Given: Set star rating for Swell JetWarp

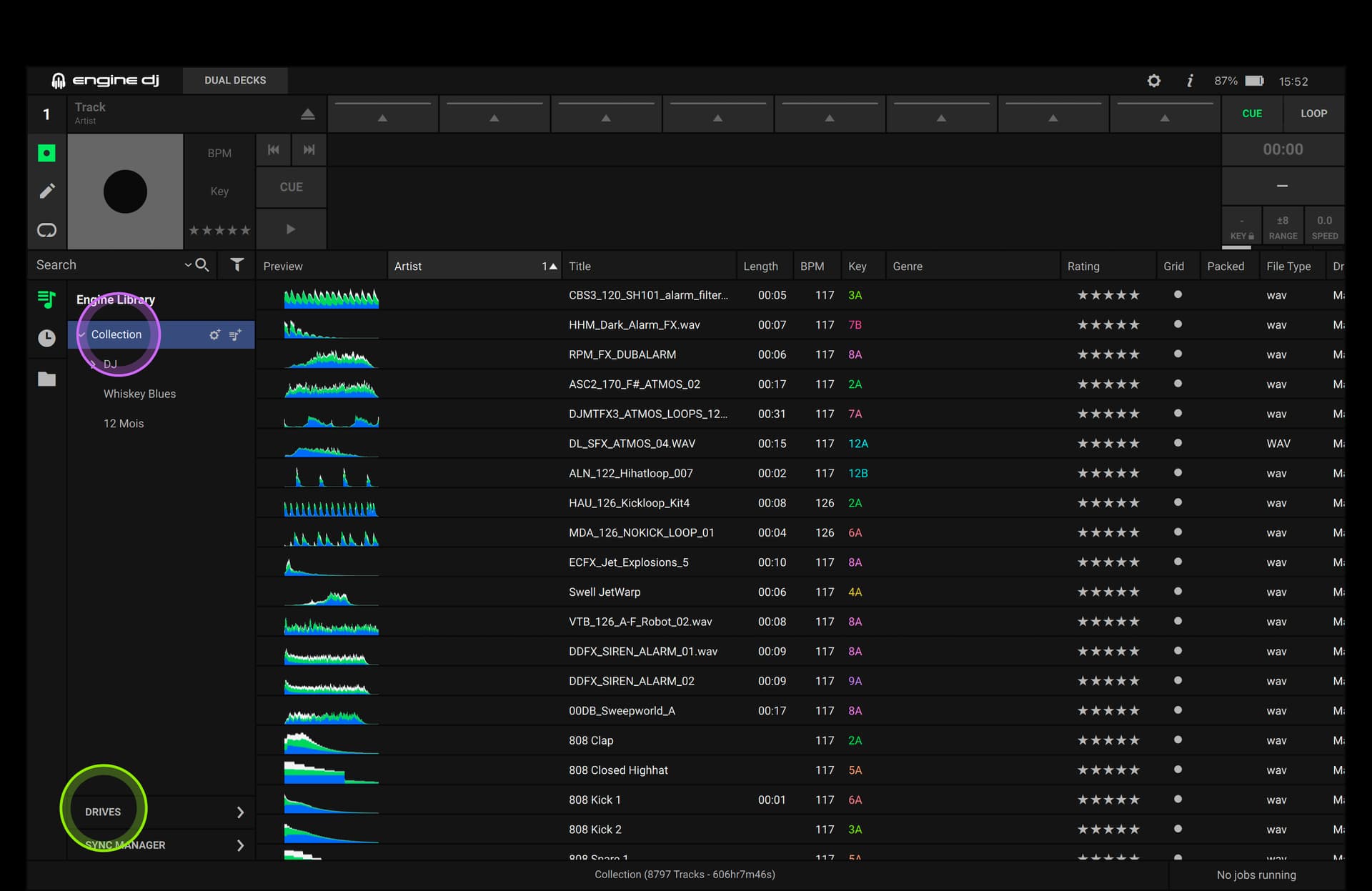Looking at the screenshot, I should click(x=1108, y=592).
